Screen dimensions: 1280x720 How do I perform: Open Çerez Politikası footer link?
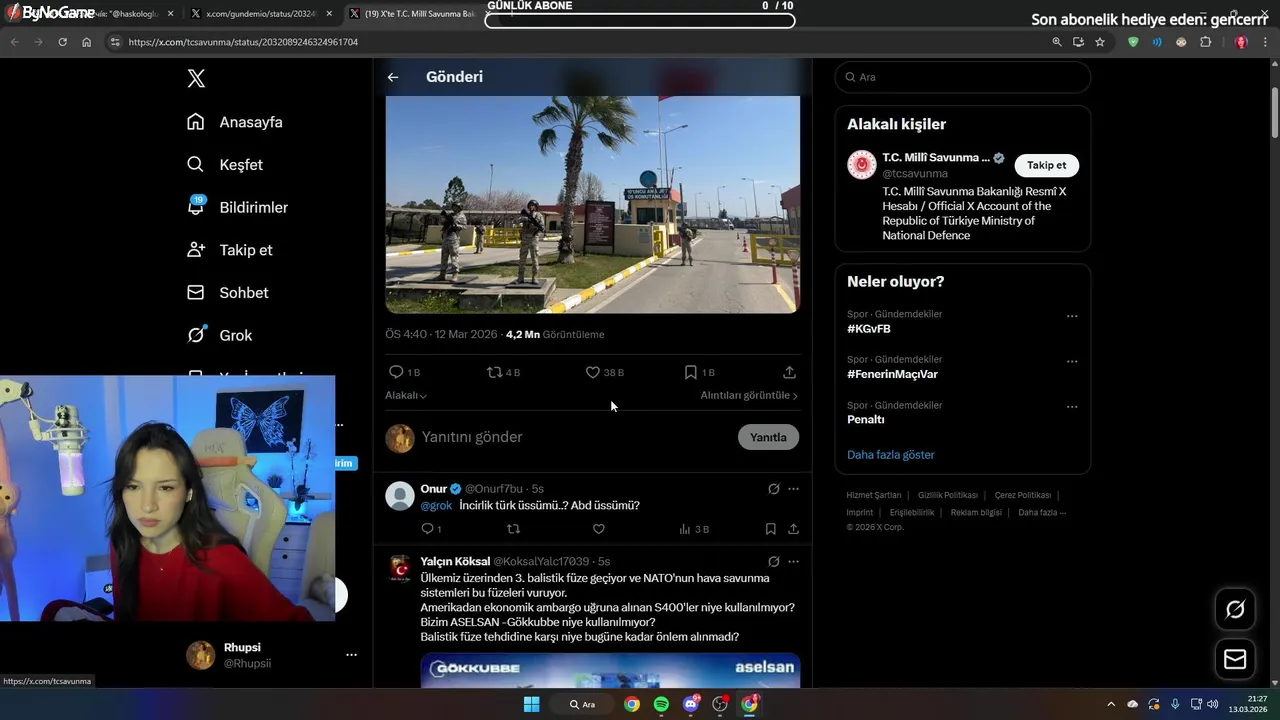pyautogui.click(x=1023, y=495)
